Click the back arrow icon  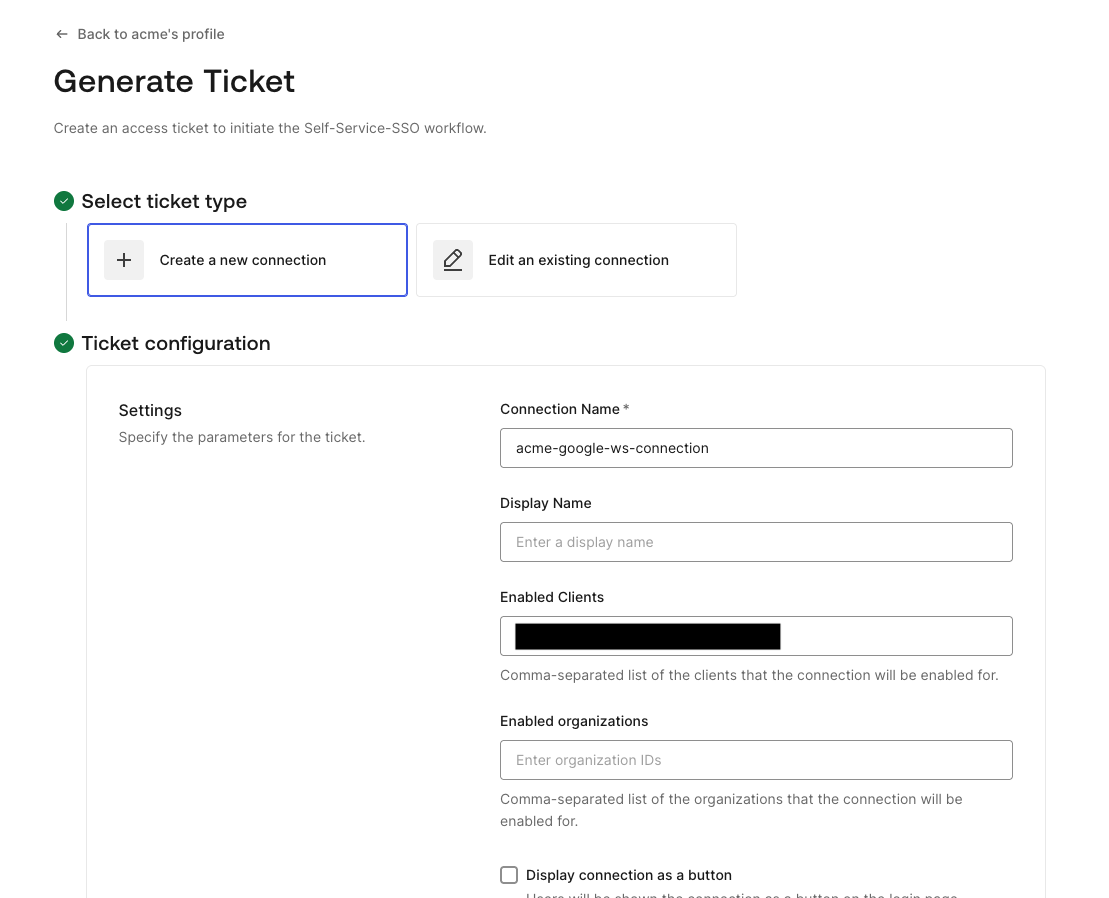(x=62, y=34)
